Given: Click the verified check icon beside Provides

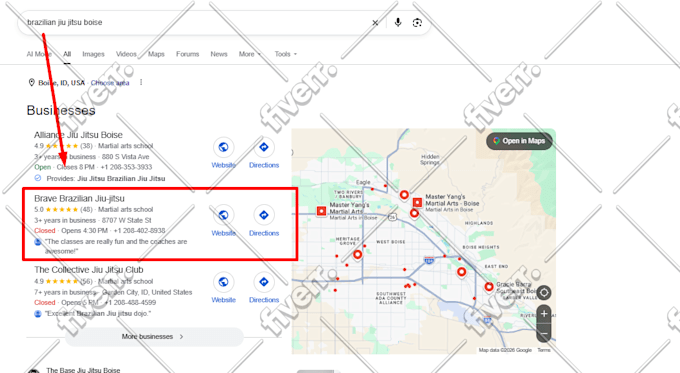Looking at the screenshot, I should 38,178.
